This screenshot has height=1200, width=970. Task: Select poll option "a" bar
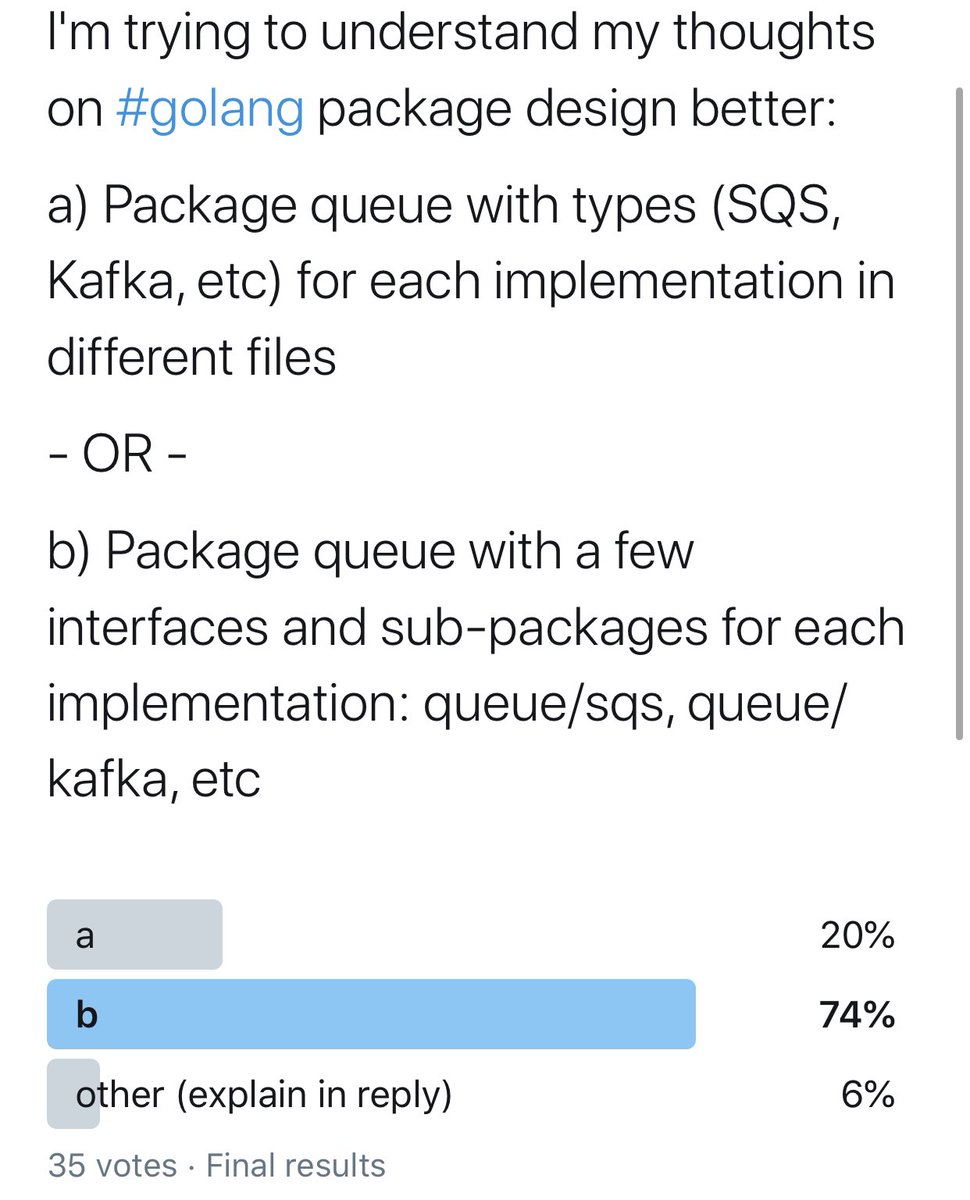pyautogui.click(x=134, y=935)
